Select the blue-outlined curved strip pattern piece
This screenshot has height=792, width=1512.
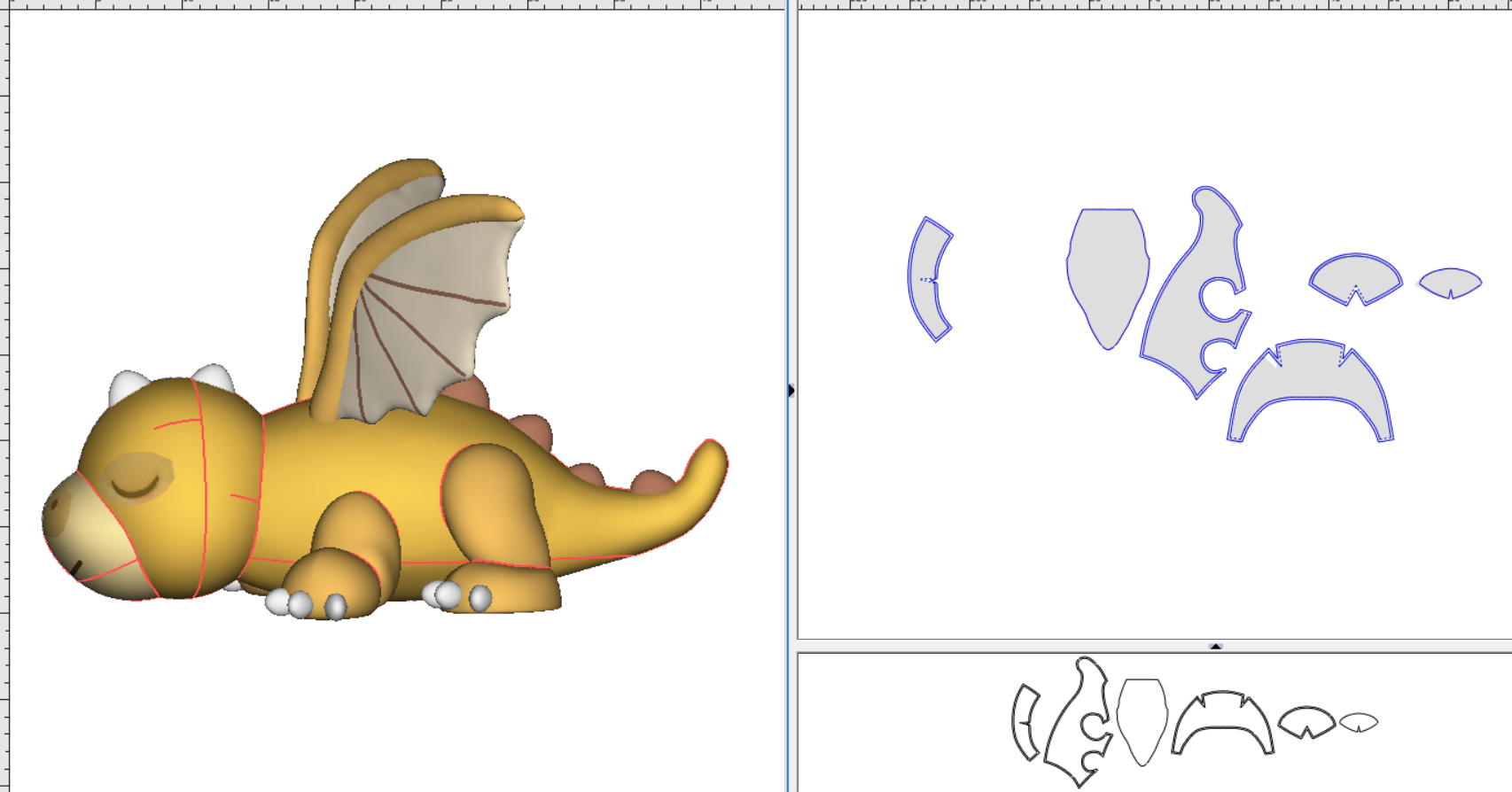[x=930, y=279]
